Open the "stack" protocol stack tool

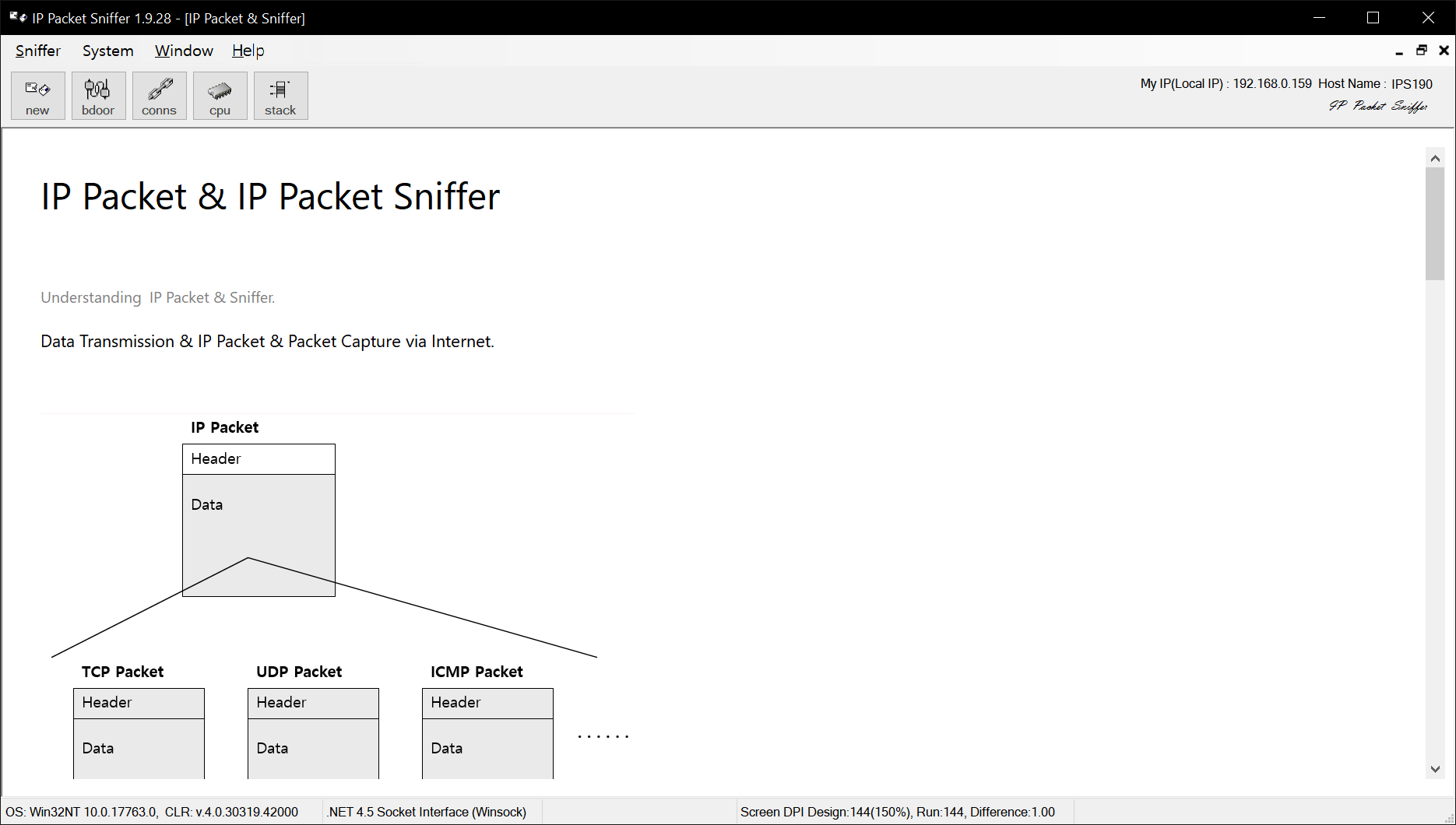280,95
